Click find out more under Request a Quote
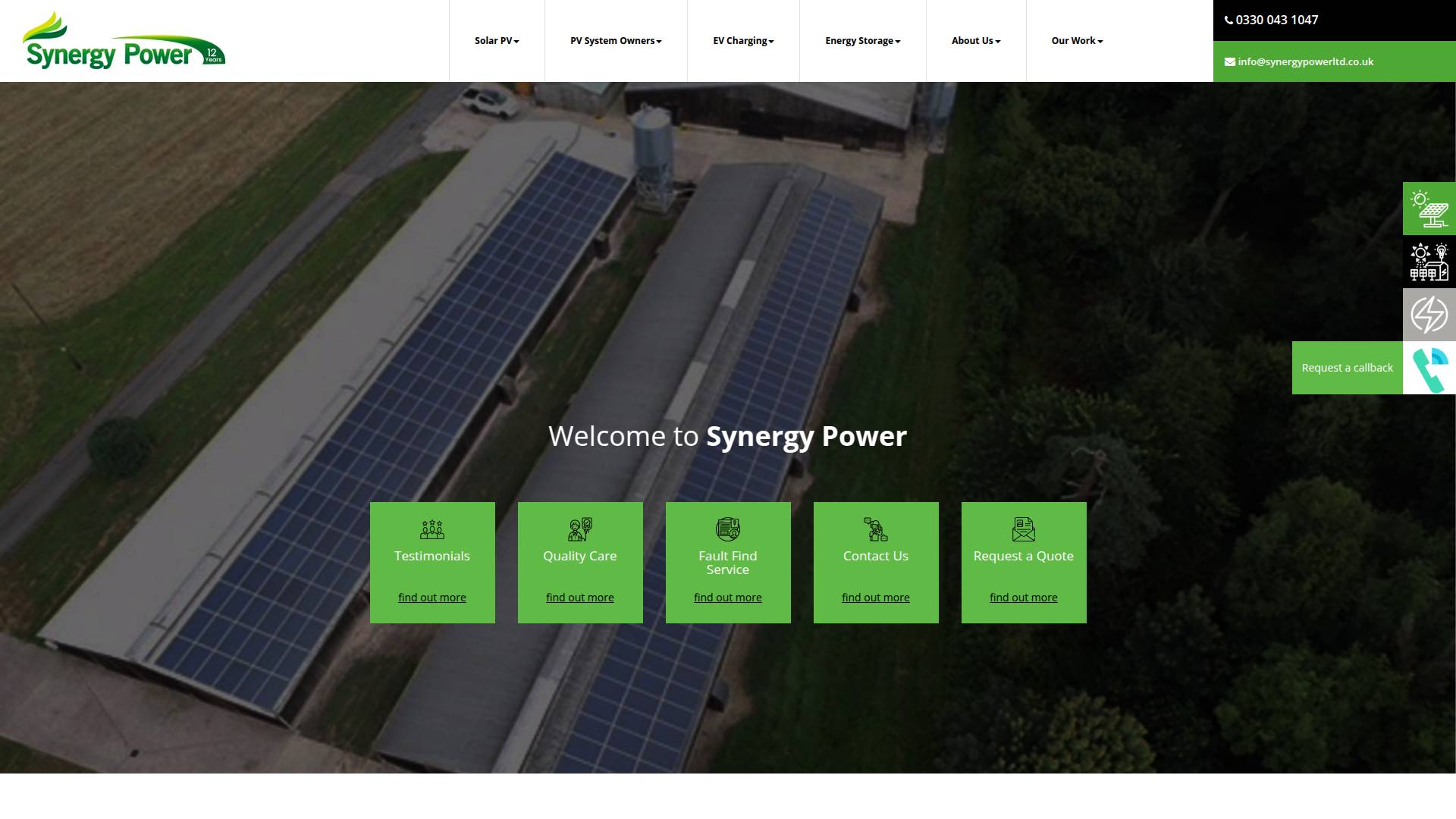 tap(1024, 598)
